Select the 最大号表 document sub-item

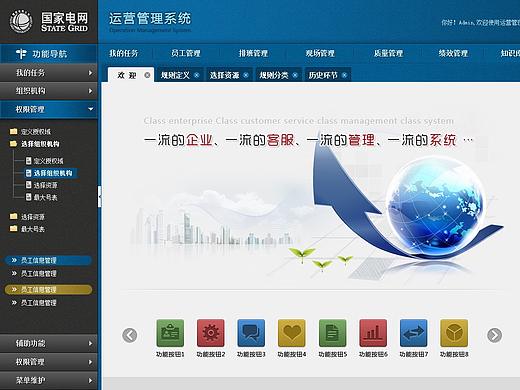click(42, 197)
